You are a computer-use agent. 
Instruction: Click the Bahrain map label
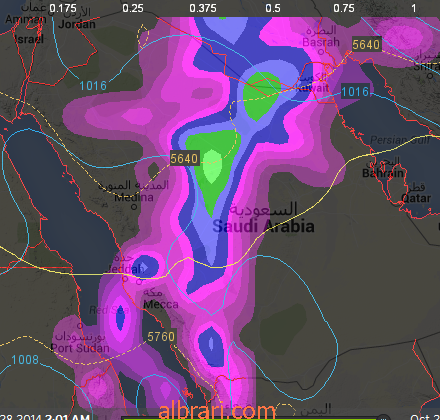[x=383, y=173]
